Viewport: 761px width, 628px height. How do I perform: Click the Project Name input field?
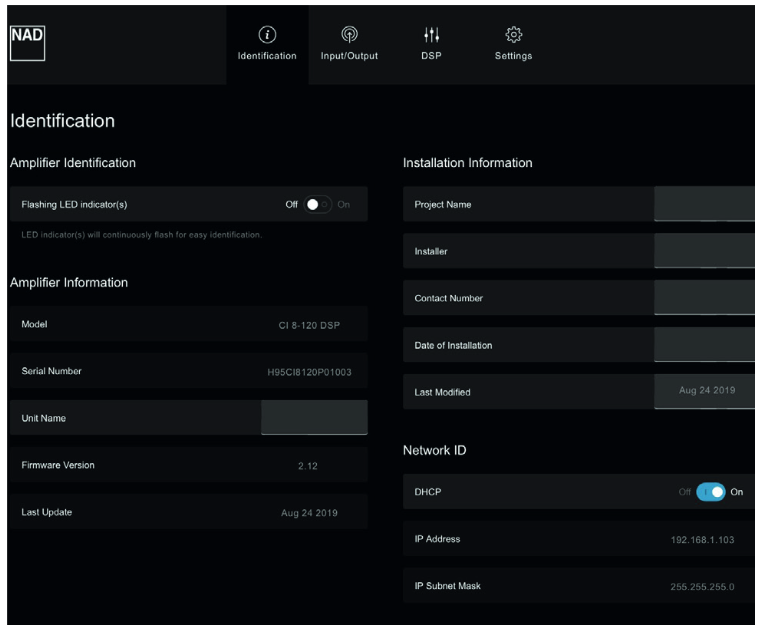click(x=704, y=204)
